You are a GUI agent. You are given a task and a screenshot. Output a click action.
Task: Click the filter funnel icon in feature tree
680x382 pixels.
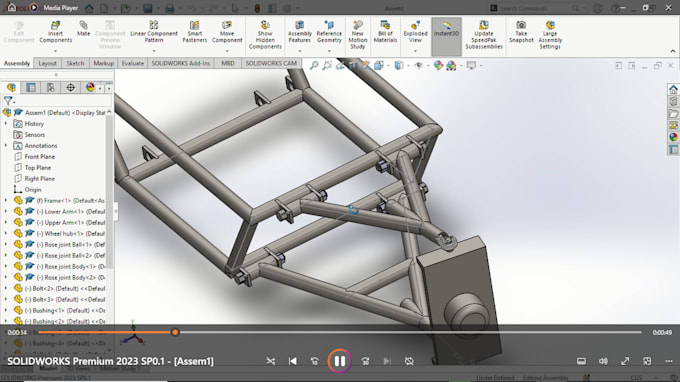coord(8,101)
